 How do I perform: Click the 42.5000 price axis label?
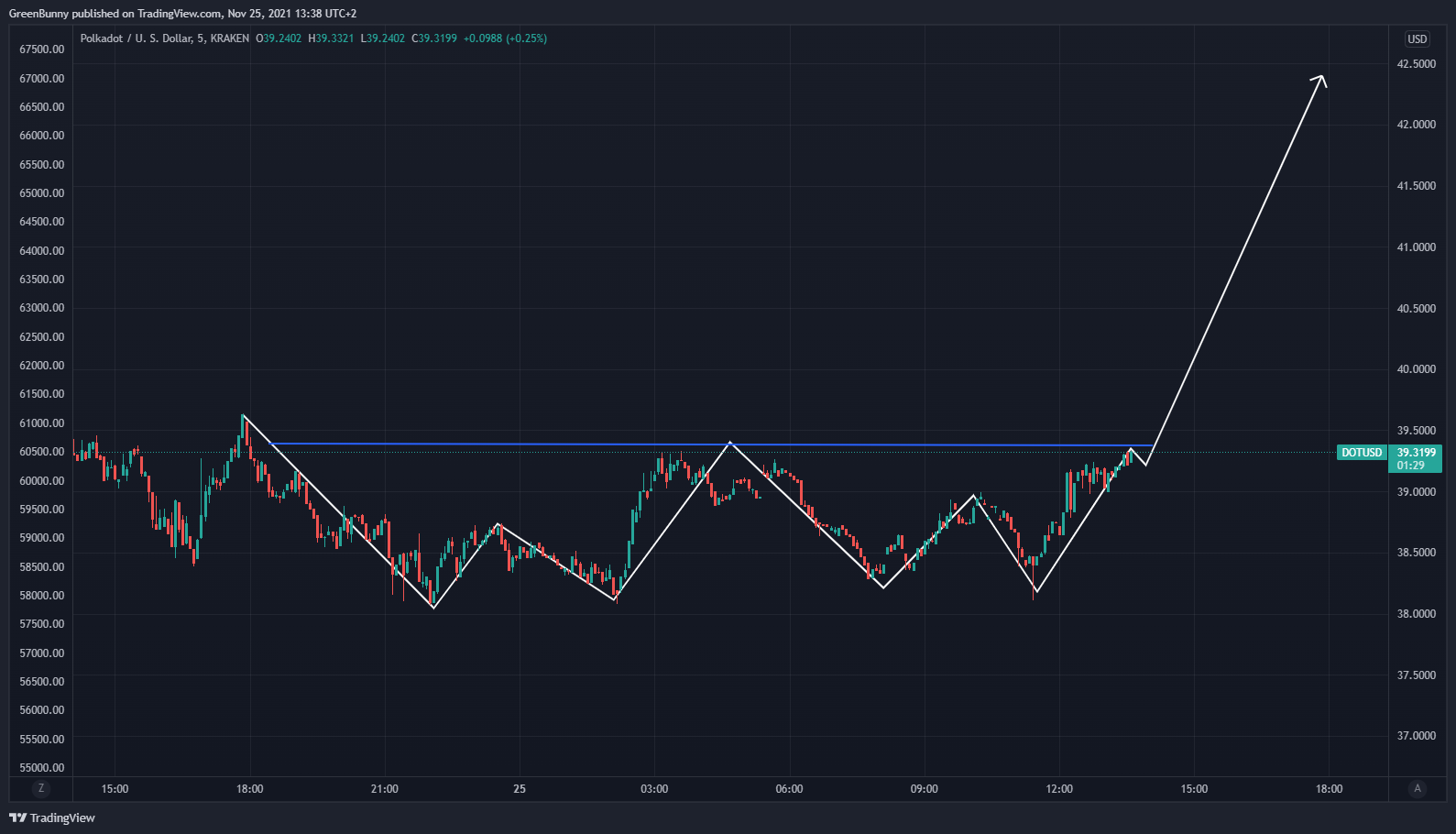1416,64
